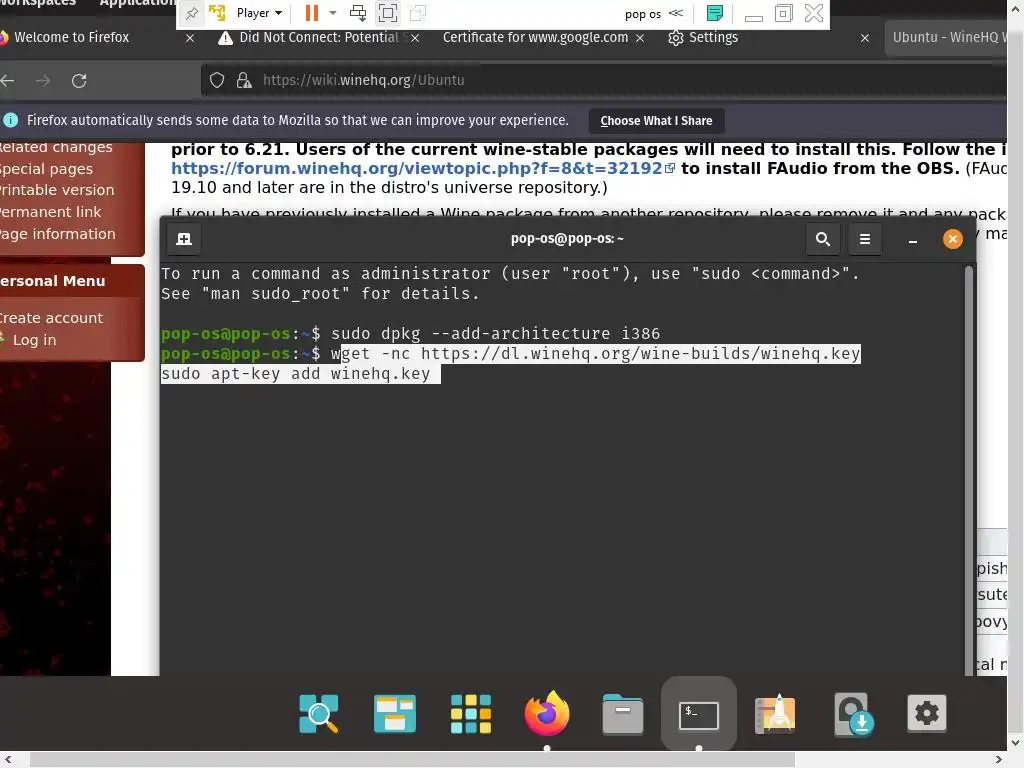
Task: Open the Terminal from the dock
Action: click(699, 716)
